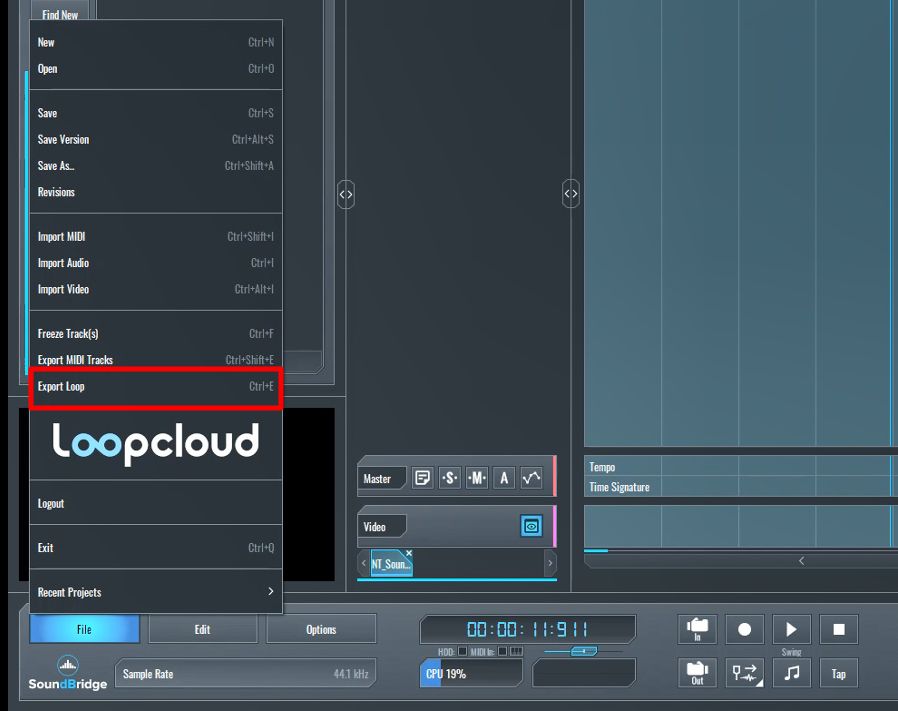Start playback with the Play button
The image size is (898, 711).
pos(791,629)
